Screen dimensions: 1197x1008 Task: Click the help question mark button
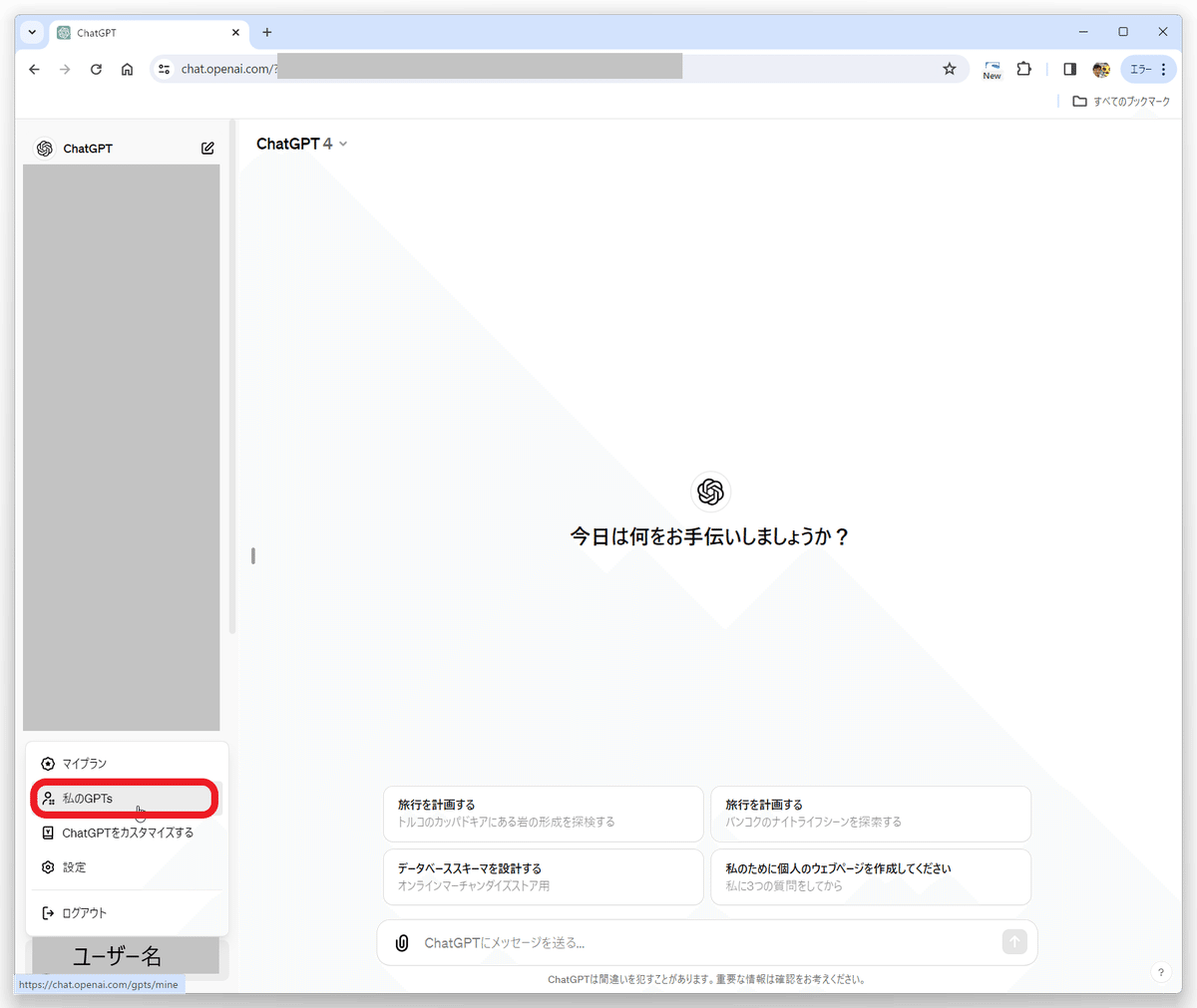[1161, 972]
